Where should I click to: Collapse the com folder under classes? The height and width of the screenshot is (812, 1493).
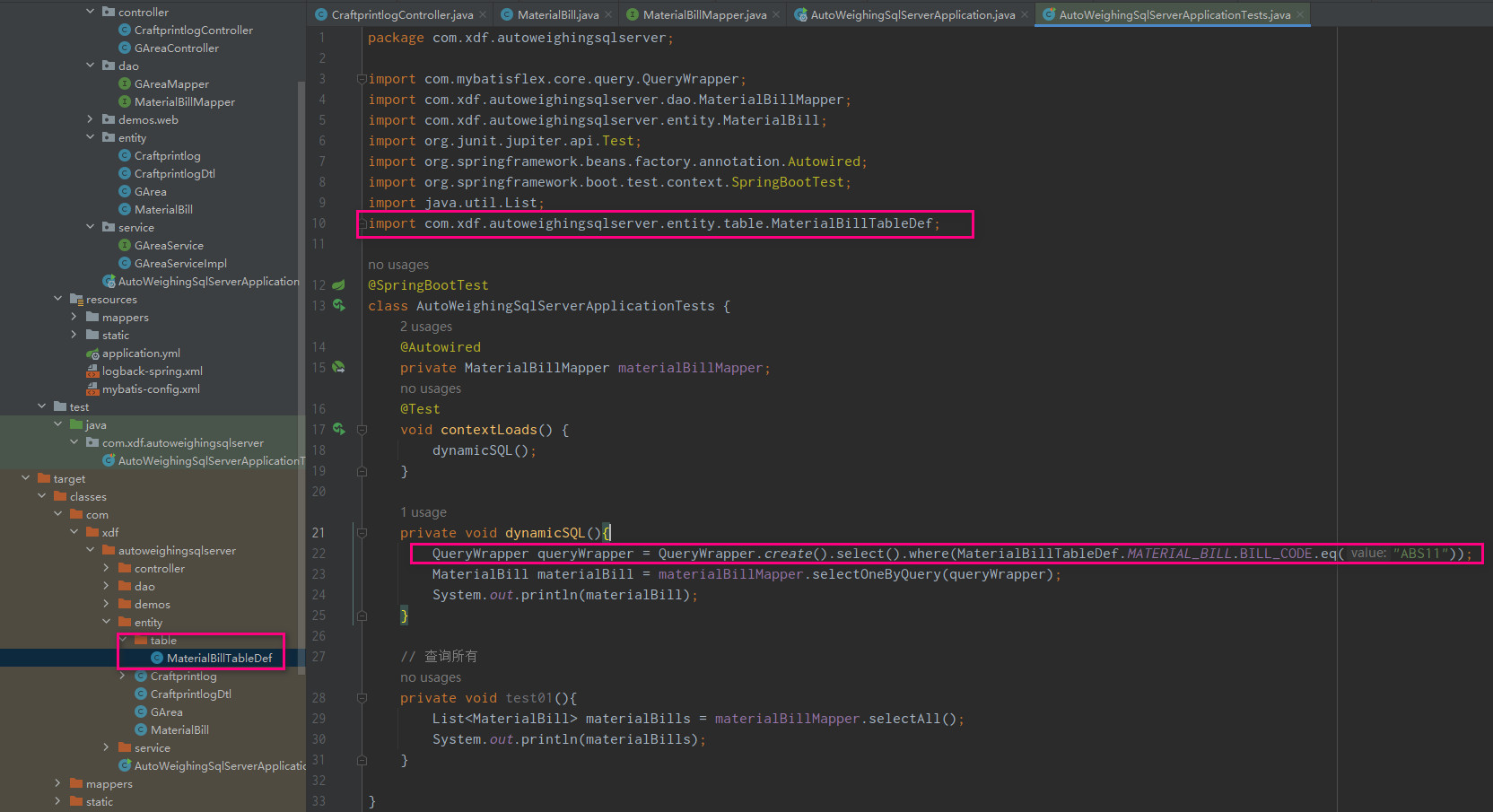57,514
